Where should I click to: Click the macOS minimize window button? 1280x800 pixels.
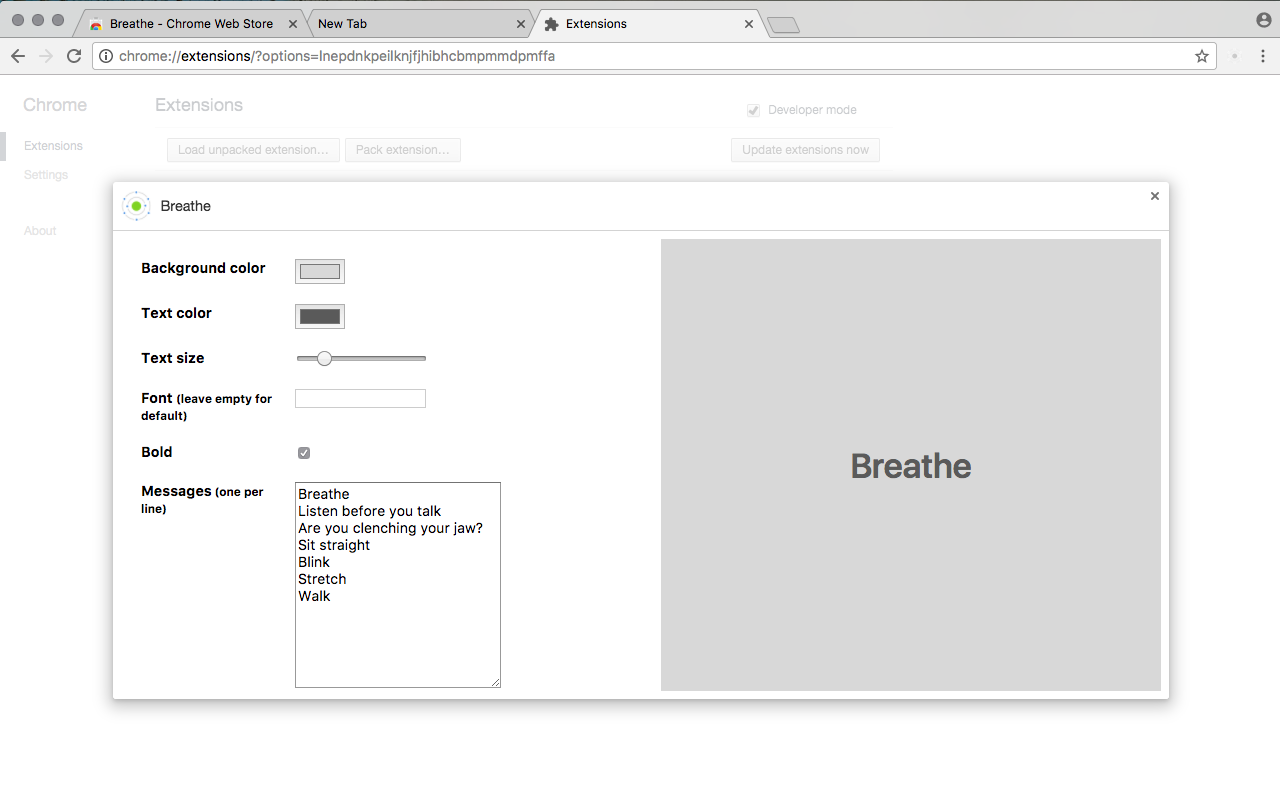pyautogui.click(x=38, y=20)
